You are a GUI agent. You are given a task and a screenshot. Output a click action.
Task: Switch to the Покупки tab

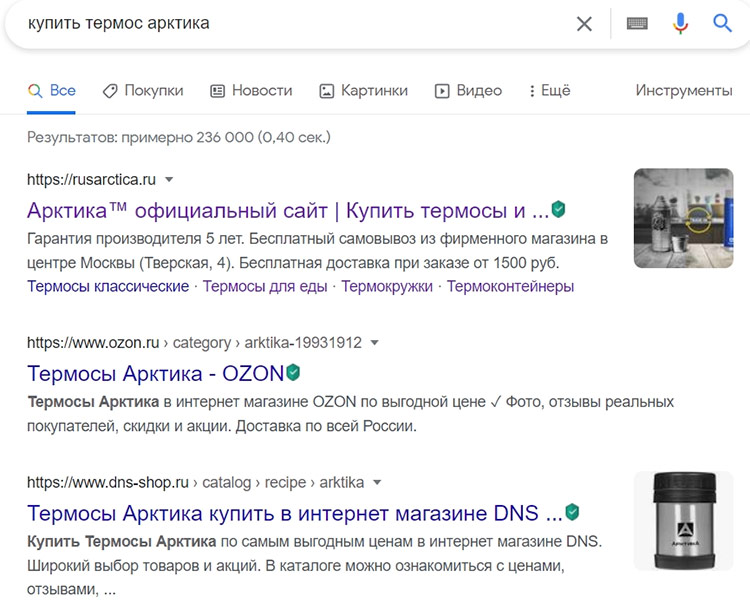[143, 90]
